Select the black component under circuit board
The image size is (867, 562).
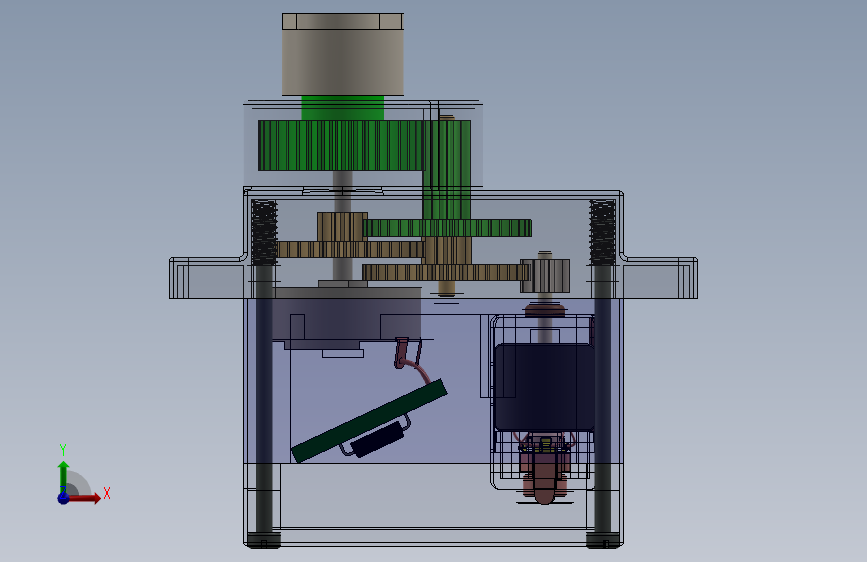click(x=378, y=439)
